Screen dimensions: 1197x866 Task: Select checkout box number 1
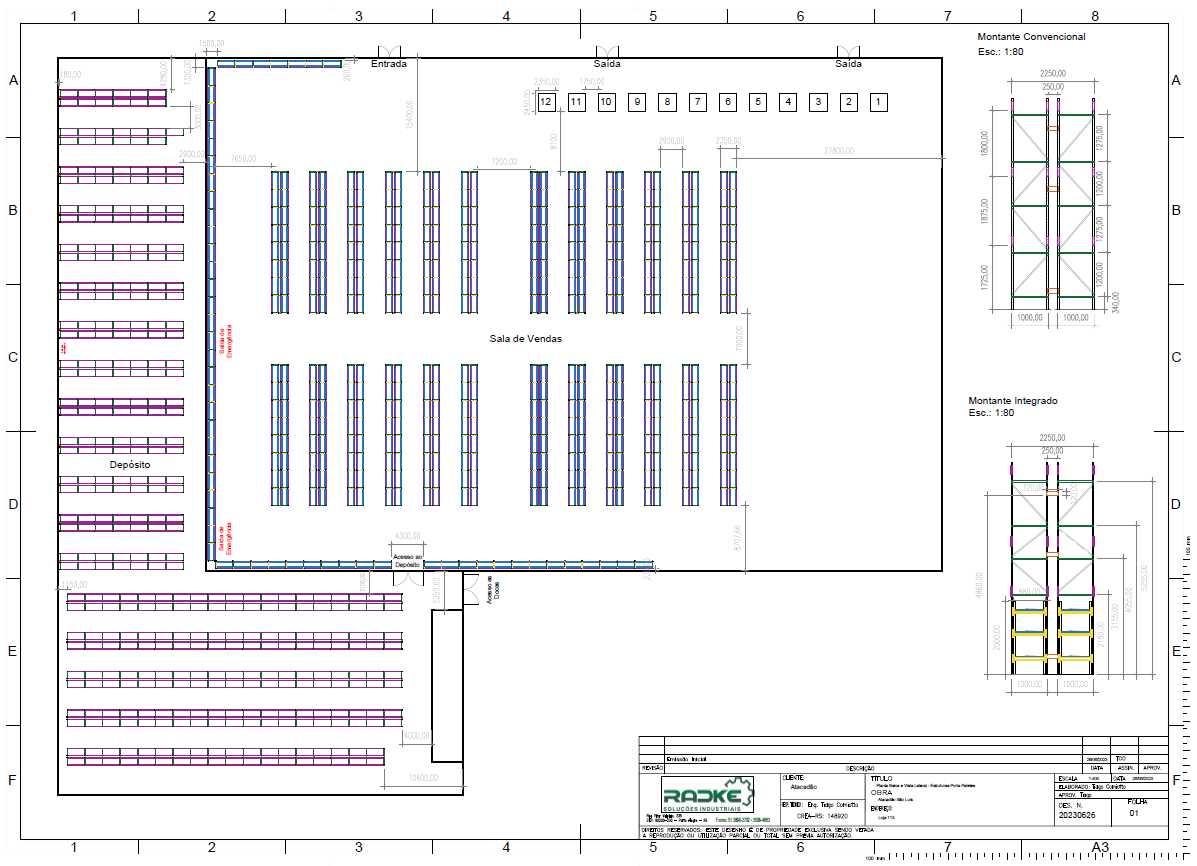click(878, 102)
